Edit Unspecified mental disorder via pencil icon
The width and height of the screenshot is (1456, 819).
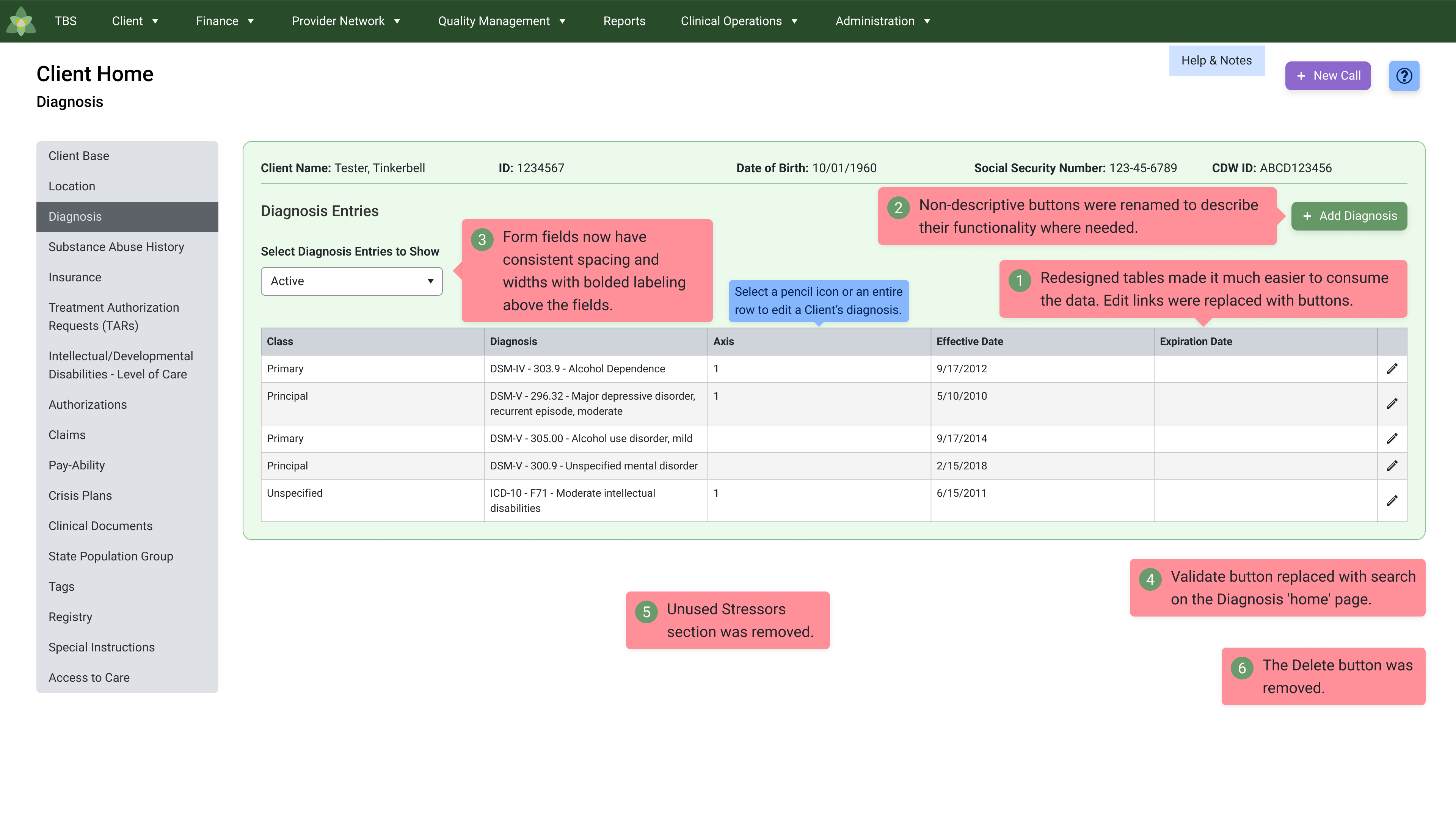pos(1392,466)
